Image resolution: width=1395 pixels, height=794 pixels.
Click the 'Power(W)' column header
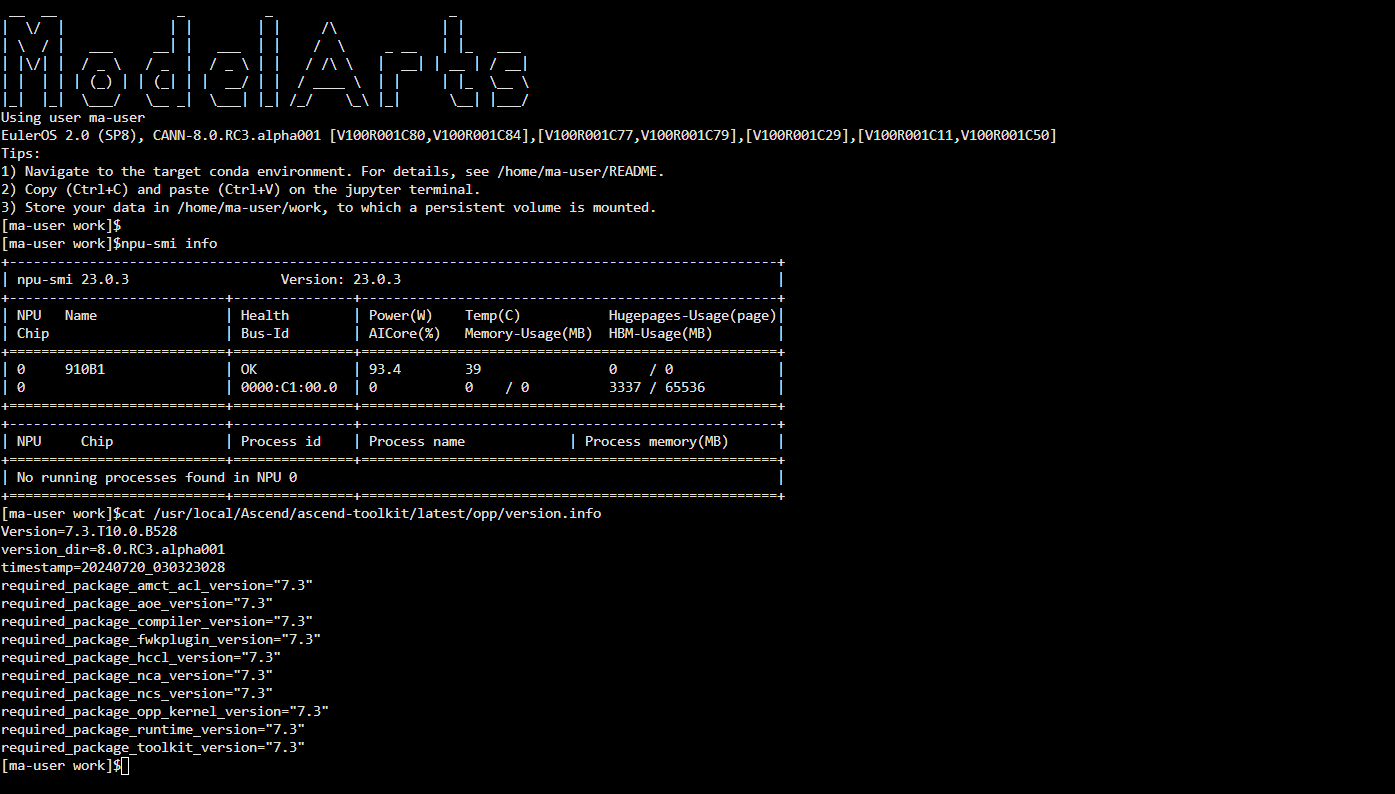tap(401, 315)
